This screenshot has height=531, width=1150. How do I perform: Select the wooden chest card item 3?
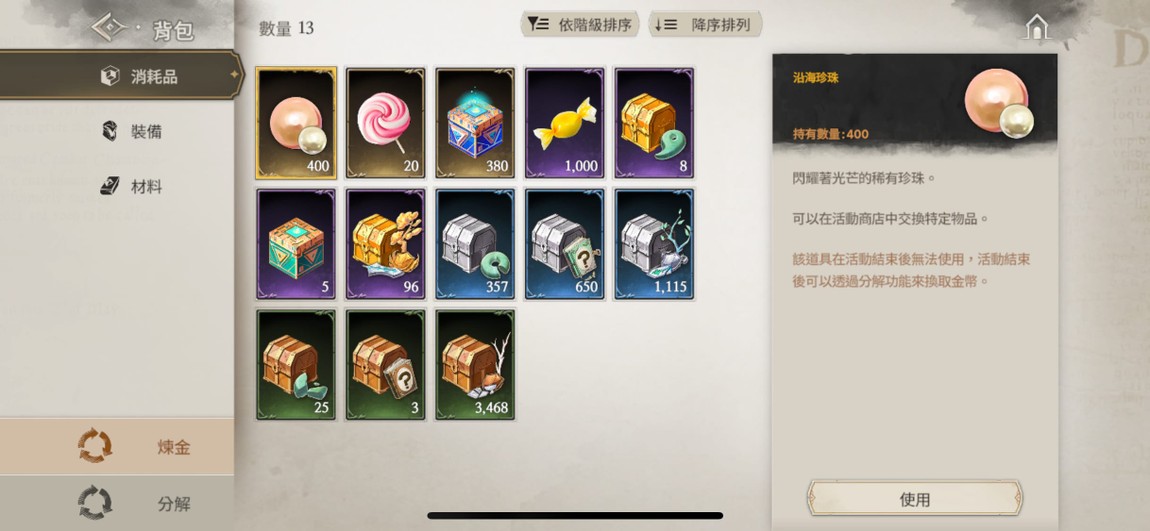click(386, 365)
